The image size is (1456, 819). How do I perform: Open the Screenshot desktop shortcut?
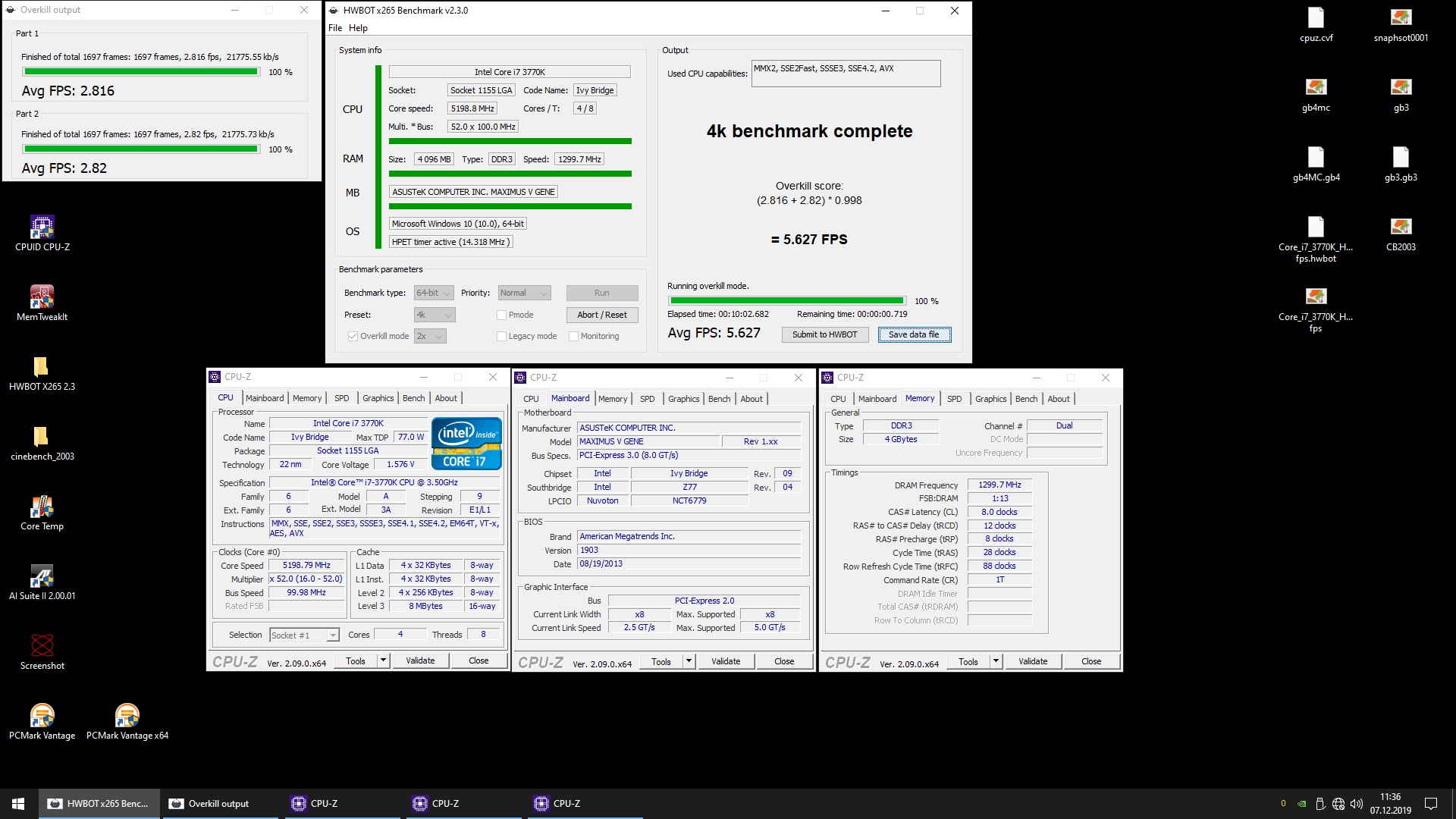point(42,651)
